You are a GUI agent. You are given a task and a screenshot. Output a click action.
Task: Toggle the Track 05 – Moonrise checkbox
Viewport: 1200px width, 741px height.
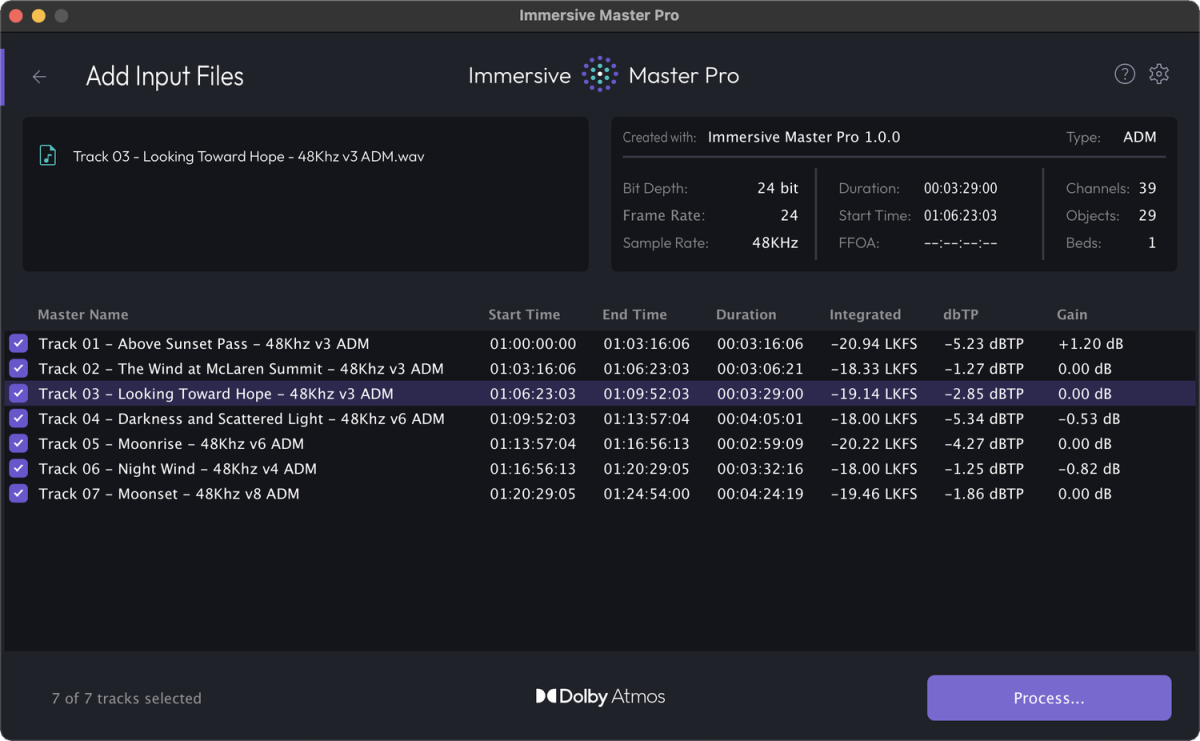click(x=18, y=443)
